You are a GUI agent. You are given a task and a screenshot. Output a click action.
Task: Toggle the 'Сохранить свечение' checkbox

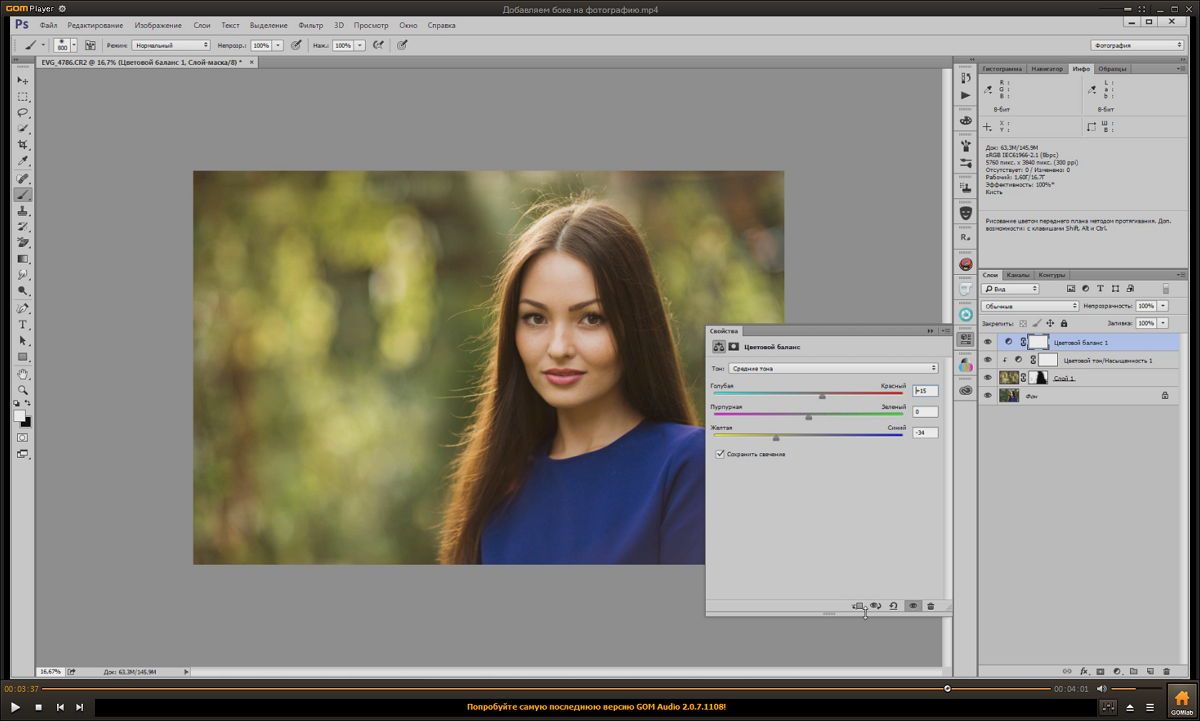click(x=720, y=454)
